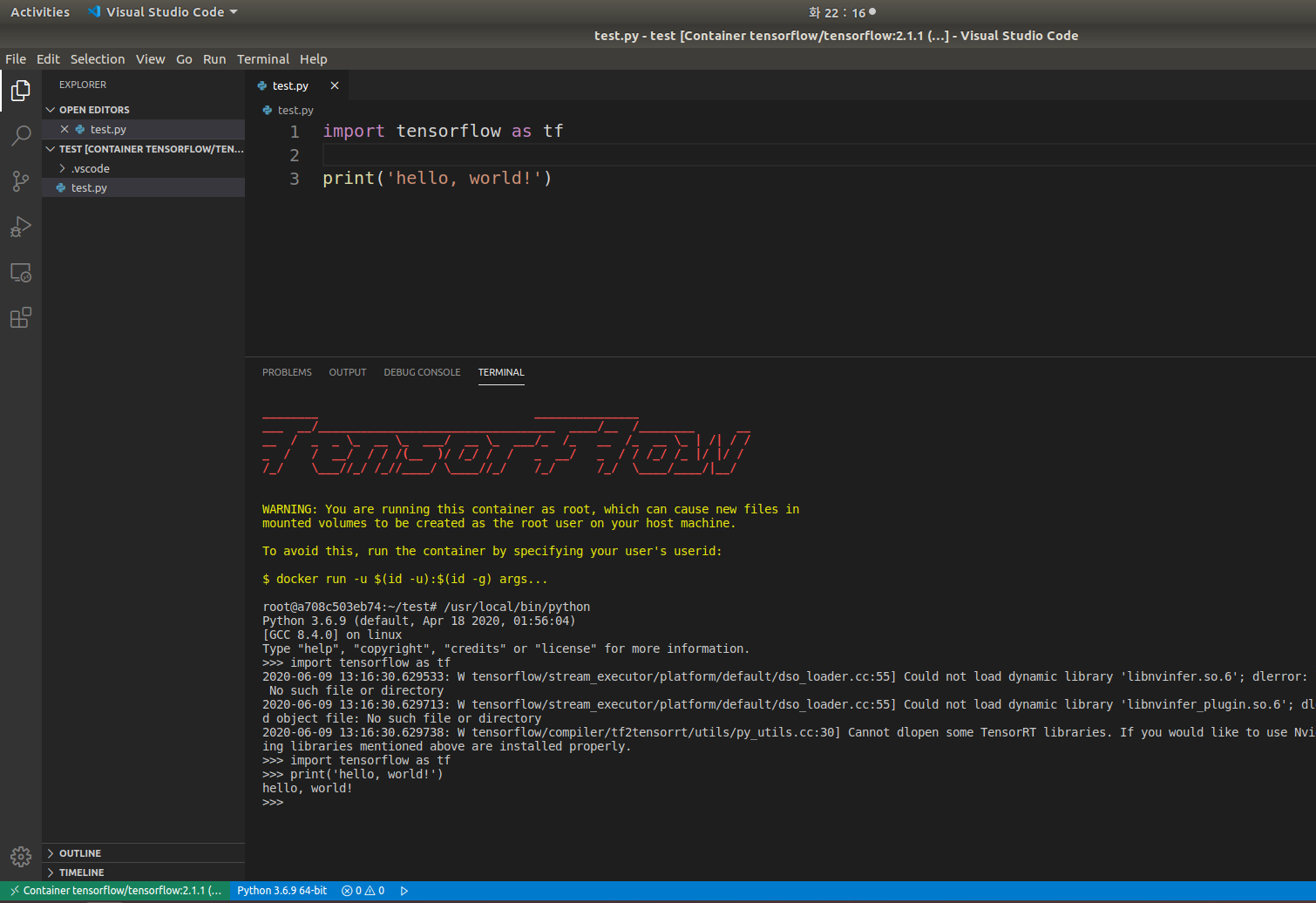Collapse the TEST container folder section
The width and height of the screenshot is (1316, 903).
coord(51,149)
